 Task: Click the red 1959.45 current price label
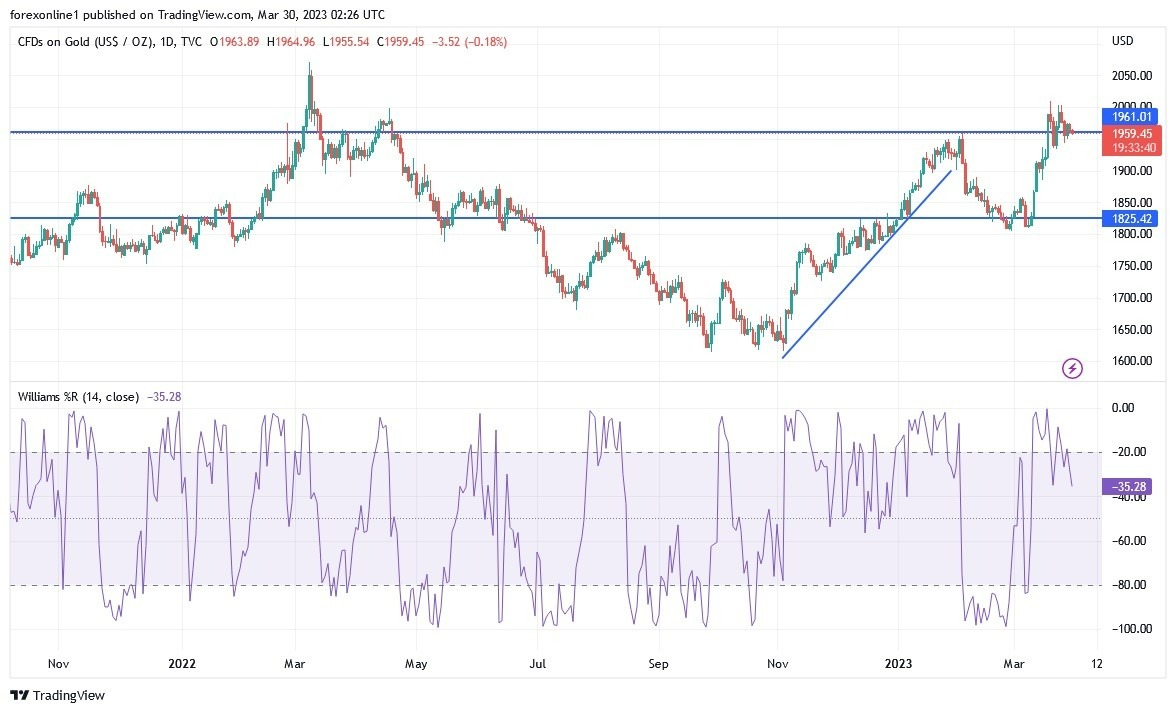point(1132,140)
